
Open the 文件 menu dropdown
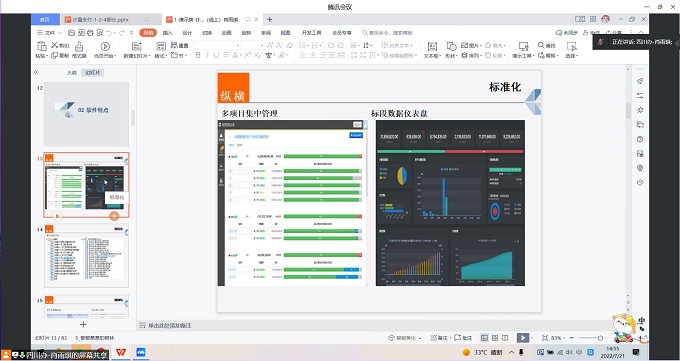coord(49,33)
